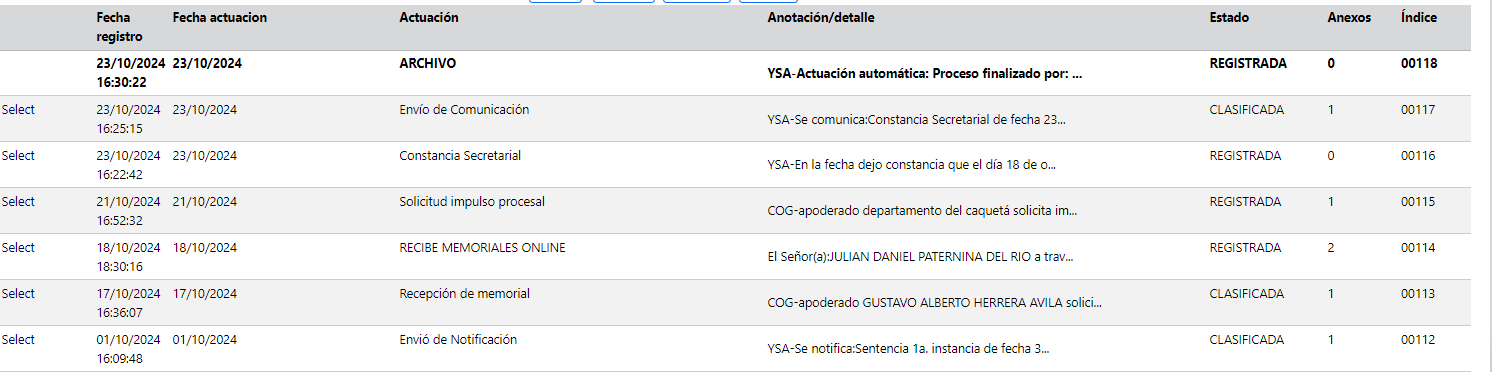Click the Fecha actuacion column header
Viewport: 1492px width, 372px height.
pos(219,18)
